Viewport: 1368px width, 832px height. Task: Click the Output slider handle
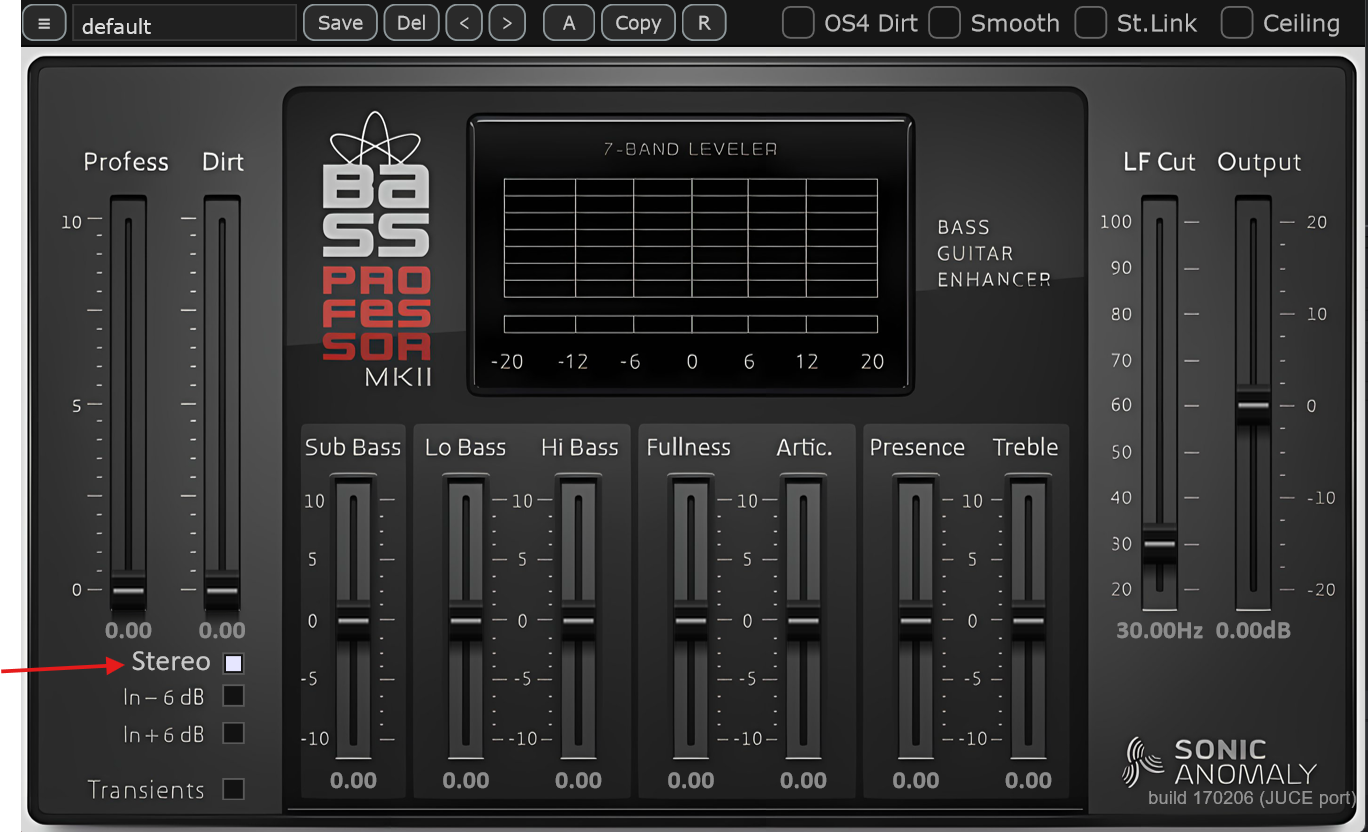[x=1253, y=405]
